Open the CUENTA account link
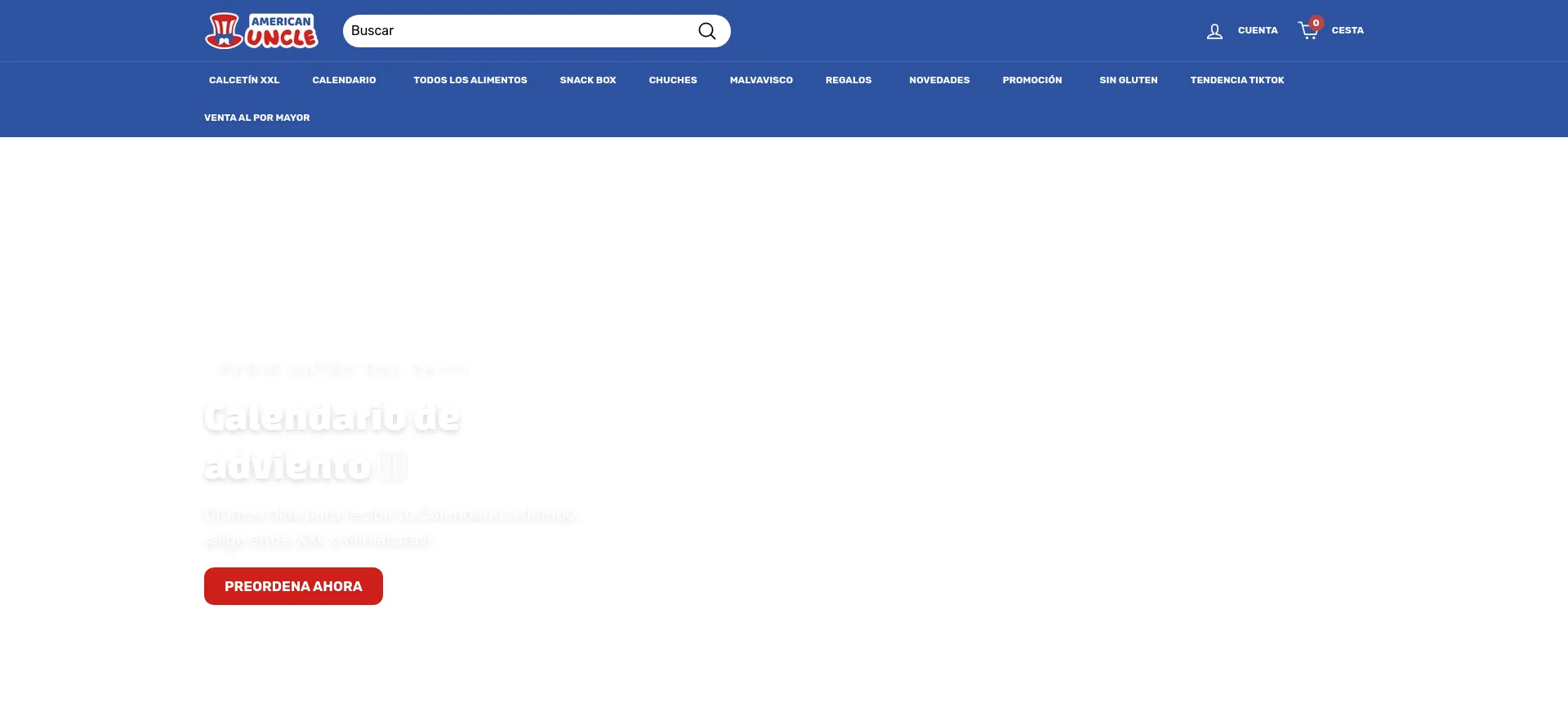 [1257, 30]
